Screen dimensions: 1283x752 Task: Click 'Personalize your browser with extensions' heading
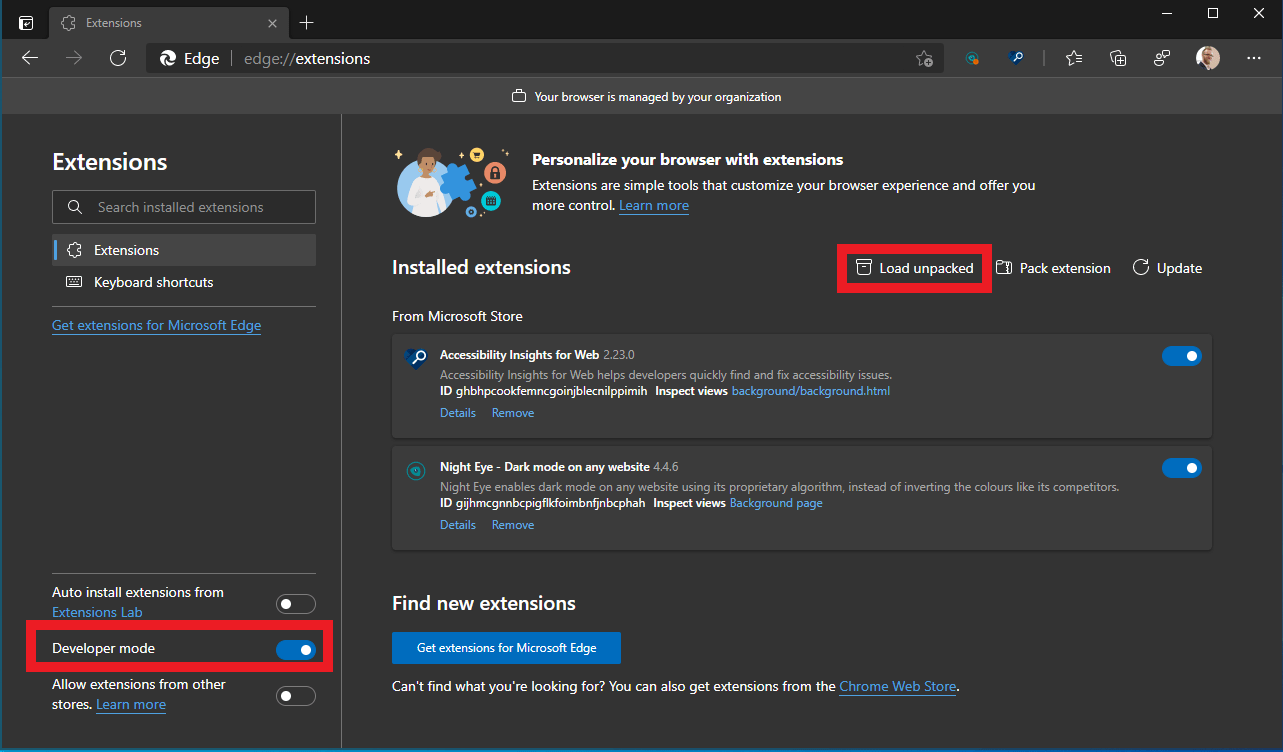pyautogui.click(x=688, y=160)
